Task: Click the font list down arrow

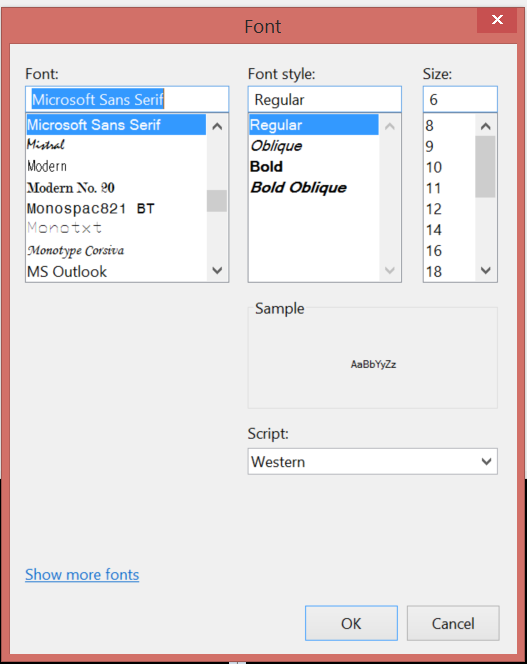Action: [x=217, y=270]
